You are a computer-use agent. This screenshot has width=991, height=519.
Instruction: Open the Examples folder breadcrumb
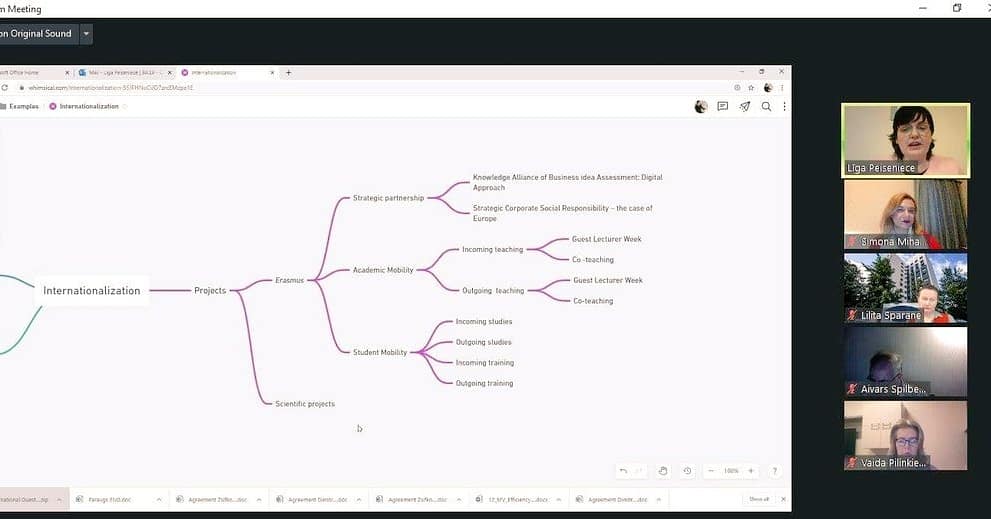click(x=20, y=106)
